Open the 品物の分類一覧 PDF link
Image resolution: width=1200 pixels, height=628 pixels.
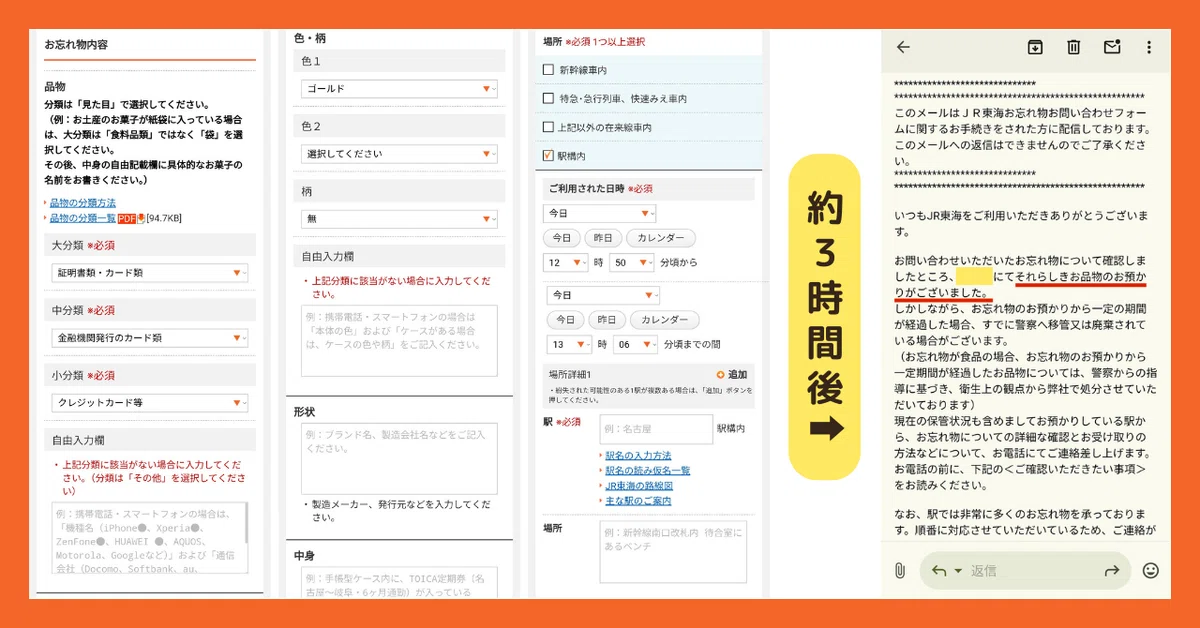[x=82, y=218]
